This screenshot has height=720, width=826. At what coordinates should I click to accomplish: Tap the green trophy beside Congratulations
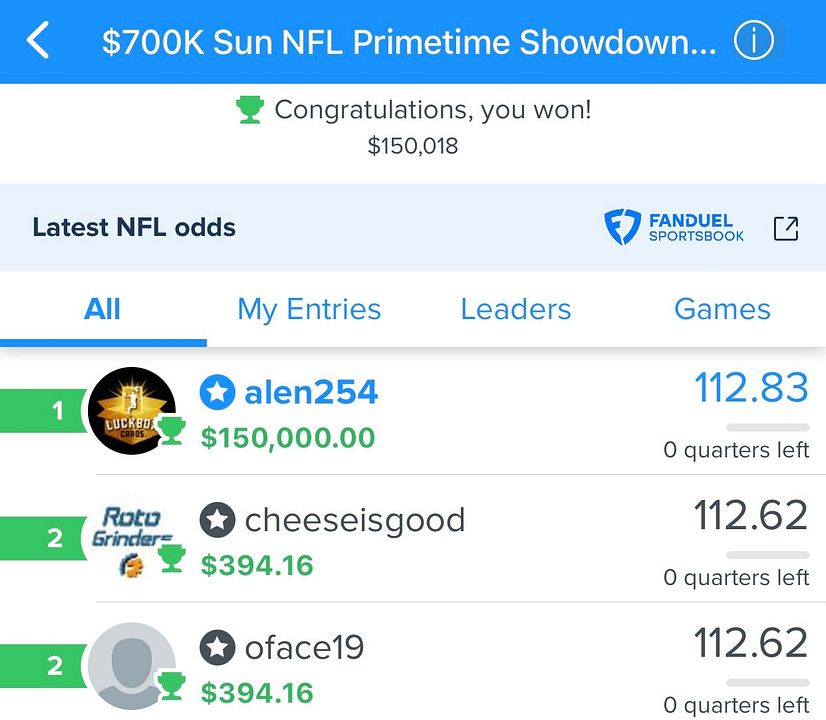(250, 110)
